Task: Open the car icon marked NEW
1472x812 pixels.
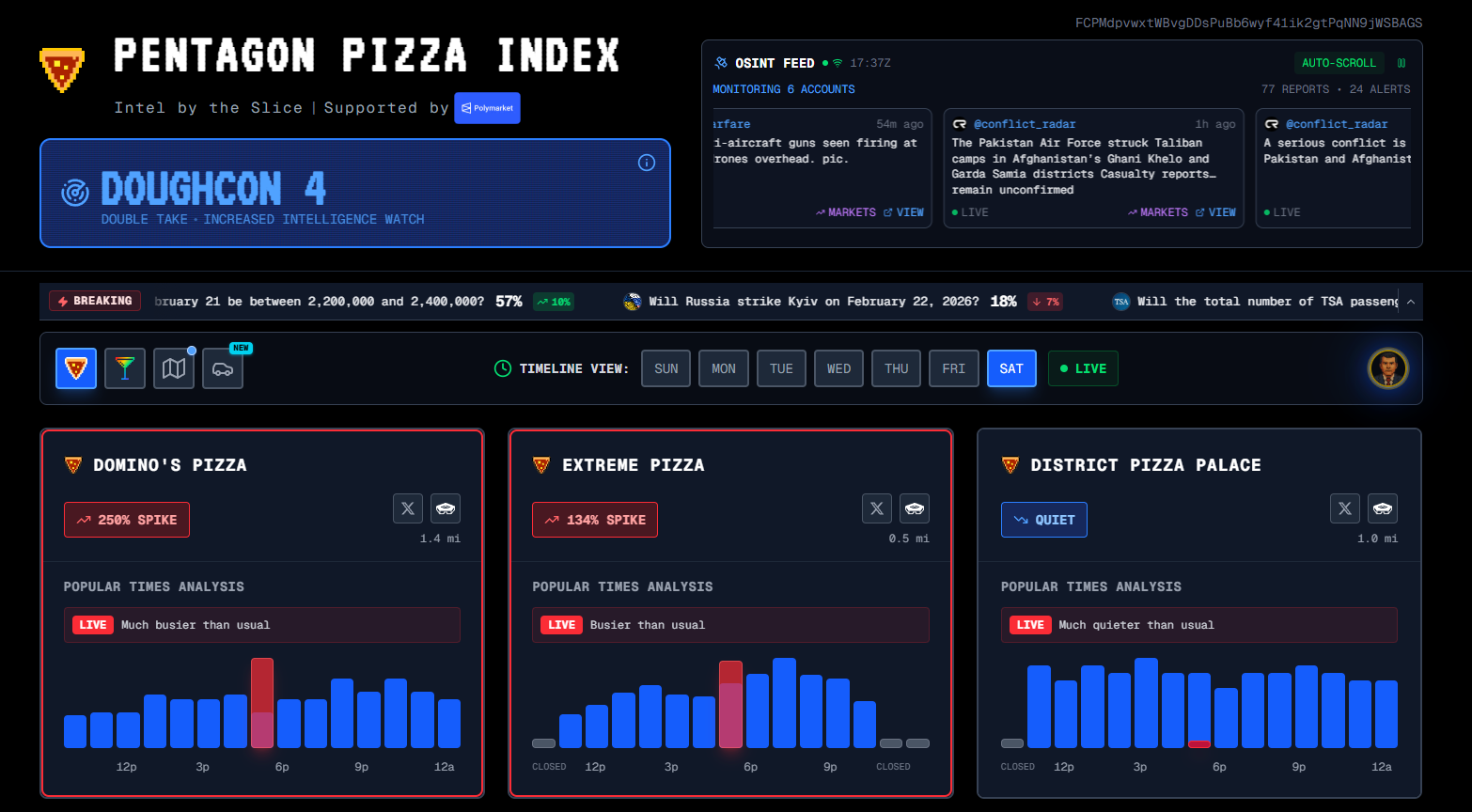Action: 223,369
